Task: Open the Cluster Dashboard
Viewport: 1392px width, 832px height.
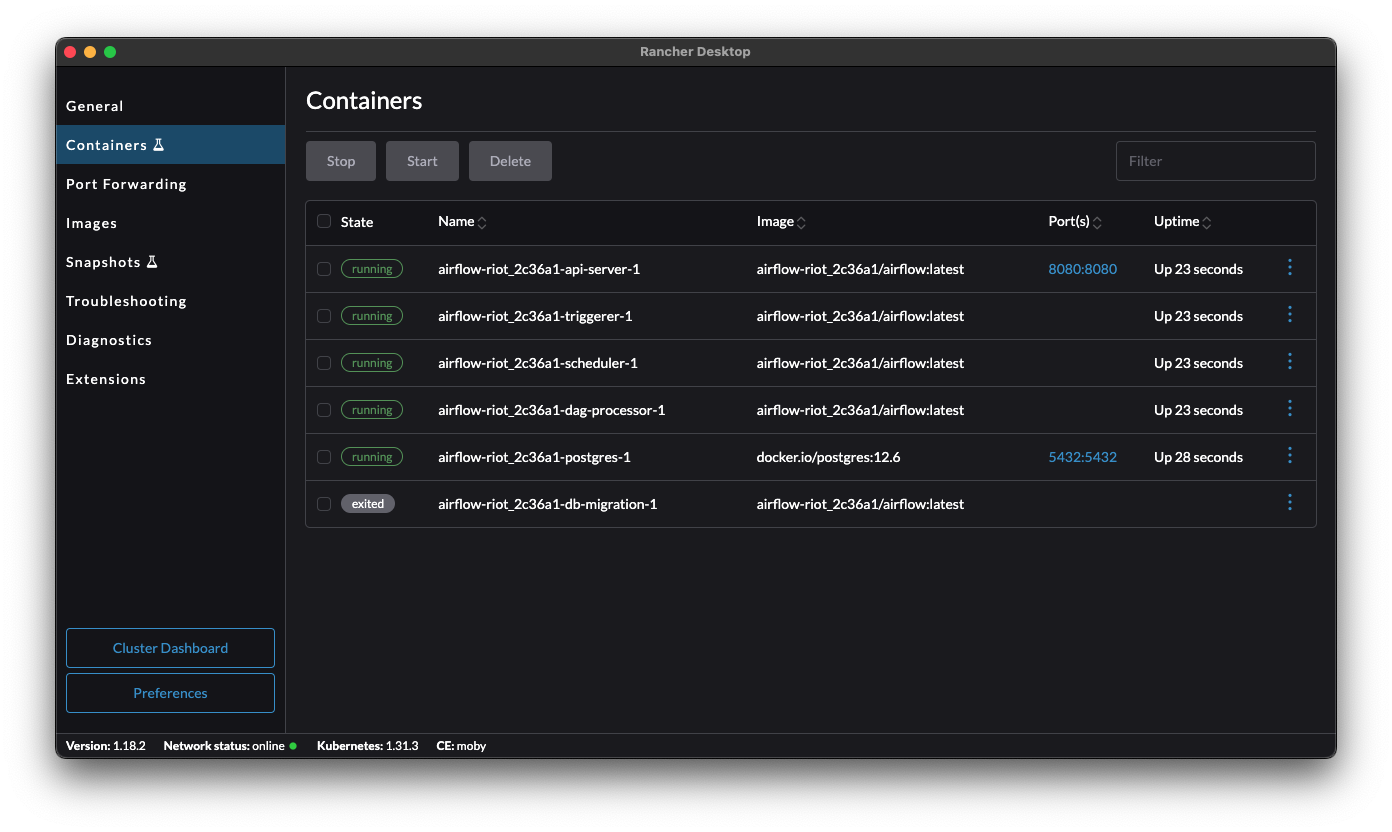Action: [170, 647]
